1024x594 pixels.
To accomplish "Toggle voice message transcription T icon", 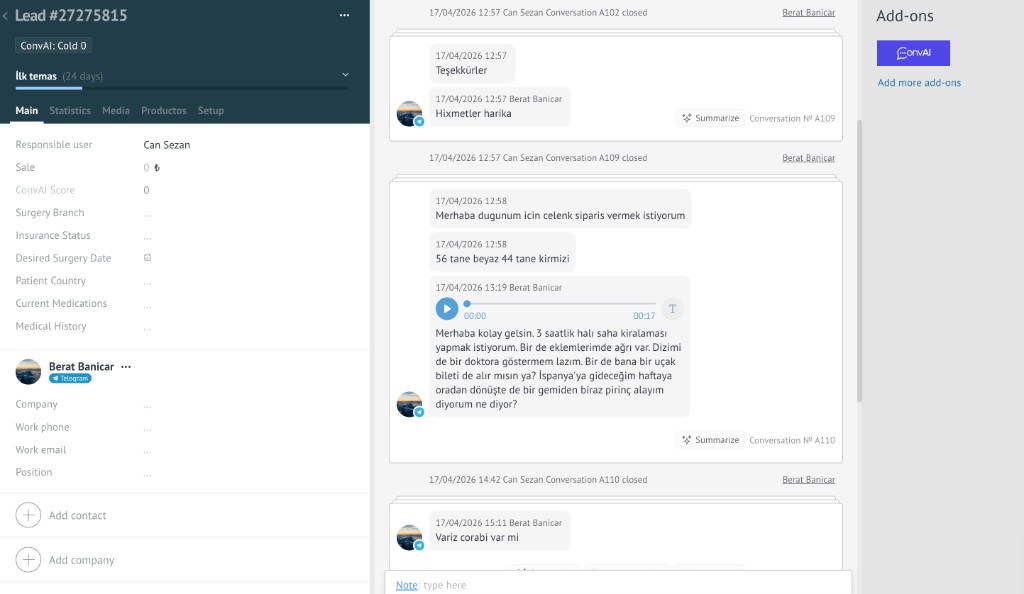I will (x=672, y=309).
